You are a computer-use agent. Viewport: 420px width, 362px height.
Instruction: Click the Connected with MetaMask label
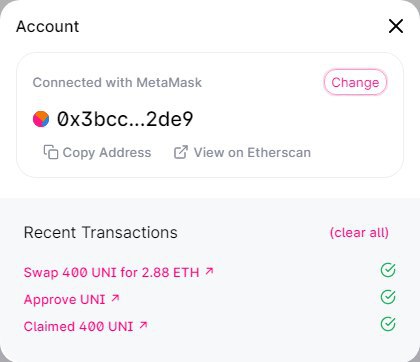(117, 82)
